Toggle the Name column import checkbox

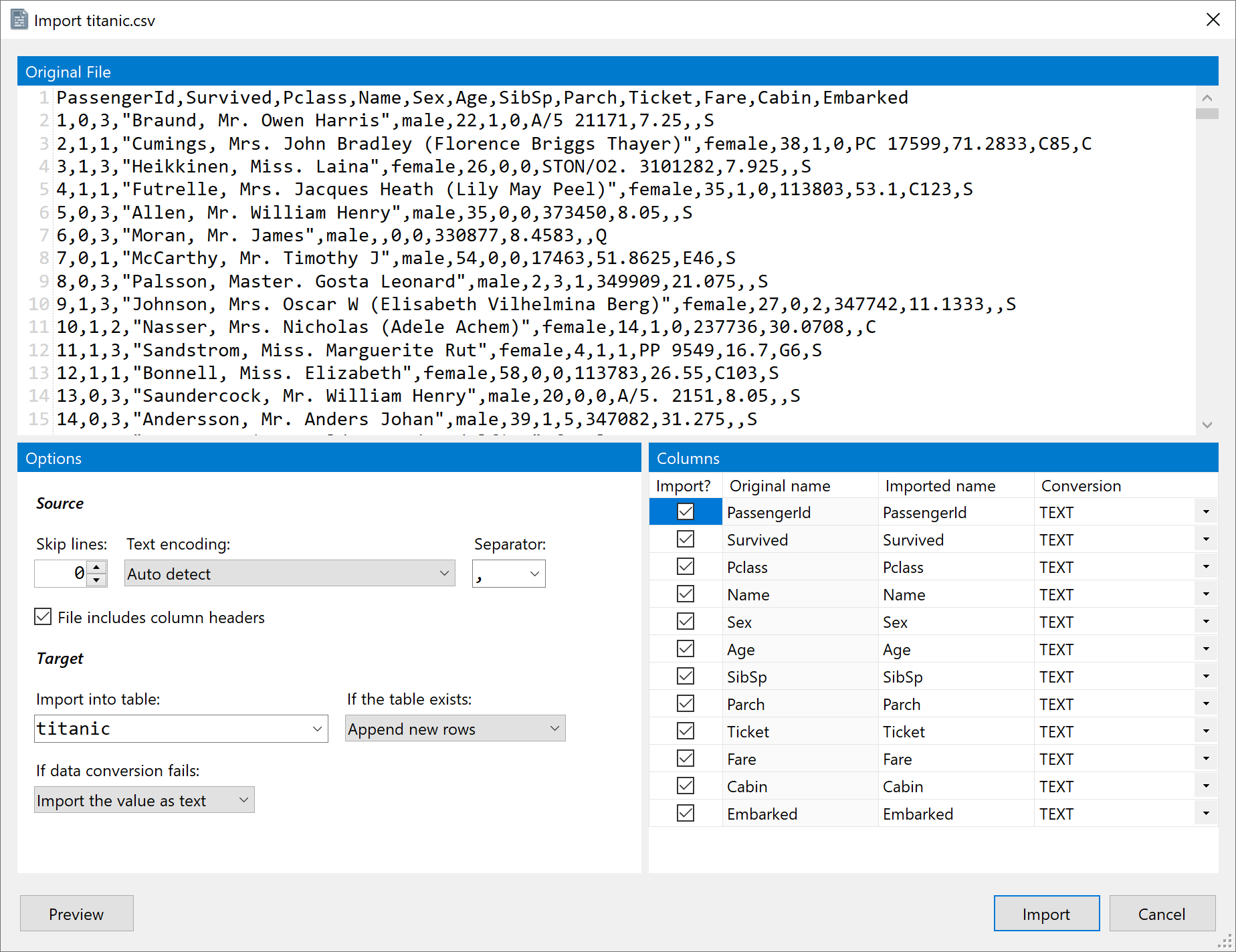685,594
